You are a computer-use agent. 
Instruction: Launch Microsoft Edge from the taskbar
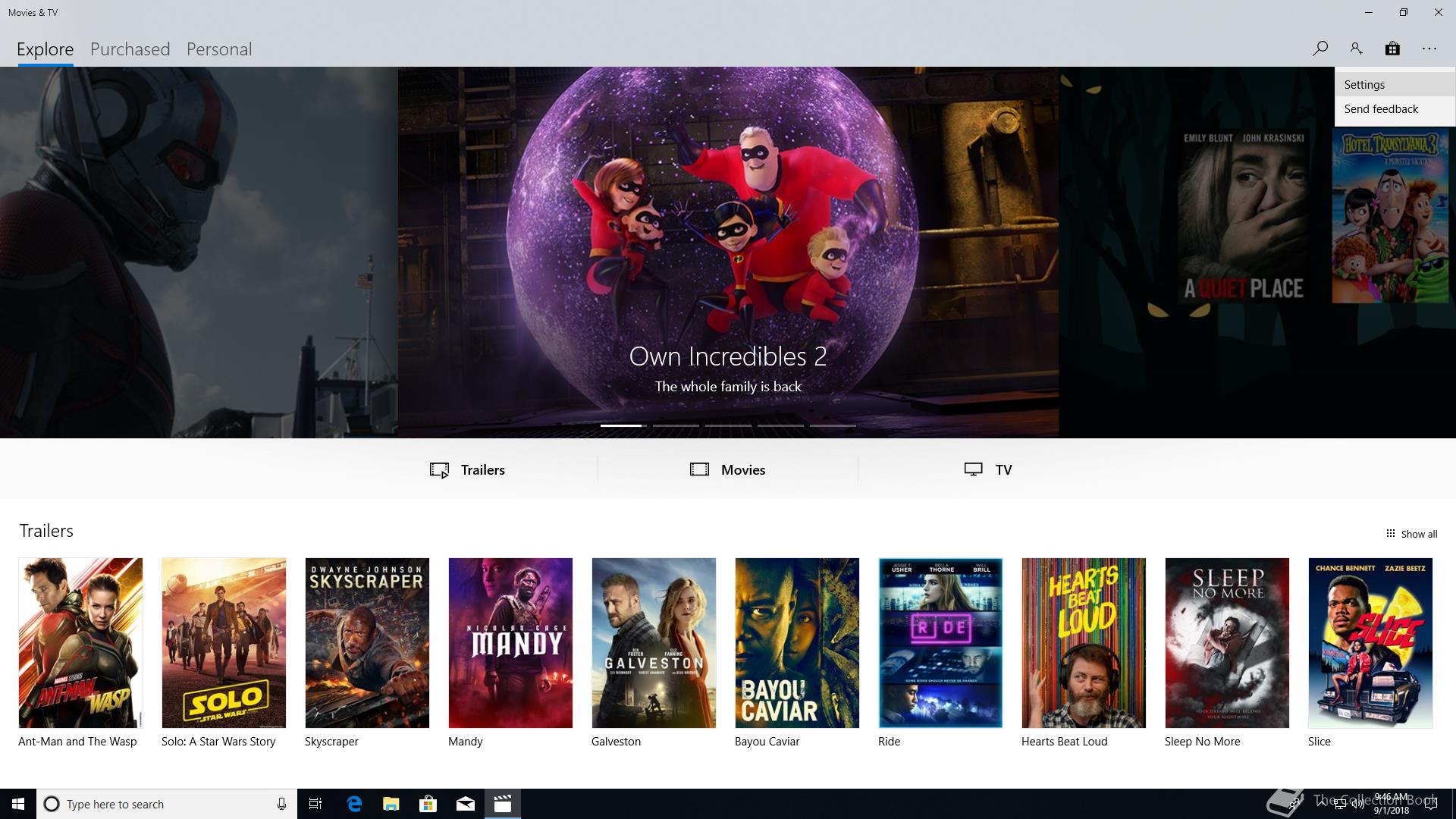coord(354,804)
